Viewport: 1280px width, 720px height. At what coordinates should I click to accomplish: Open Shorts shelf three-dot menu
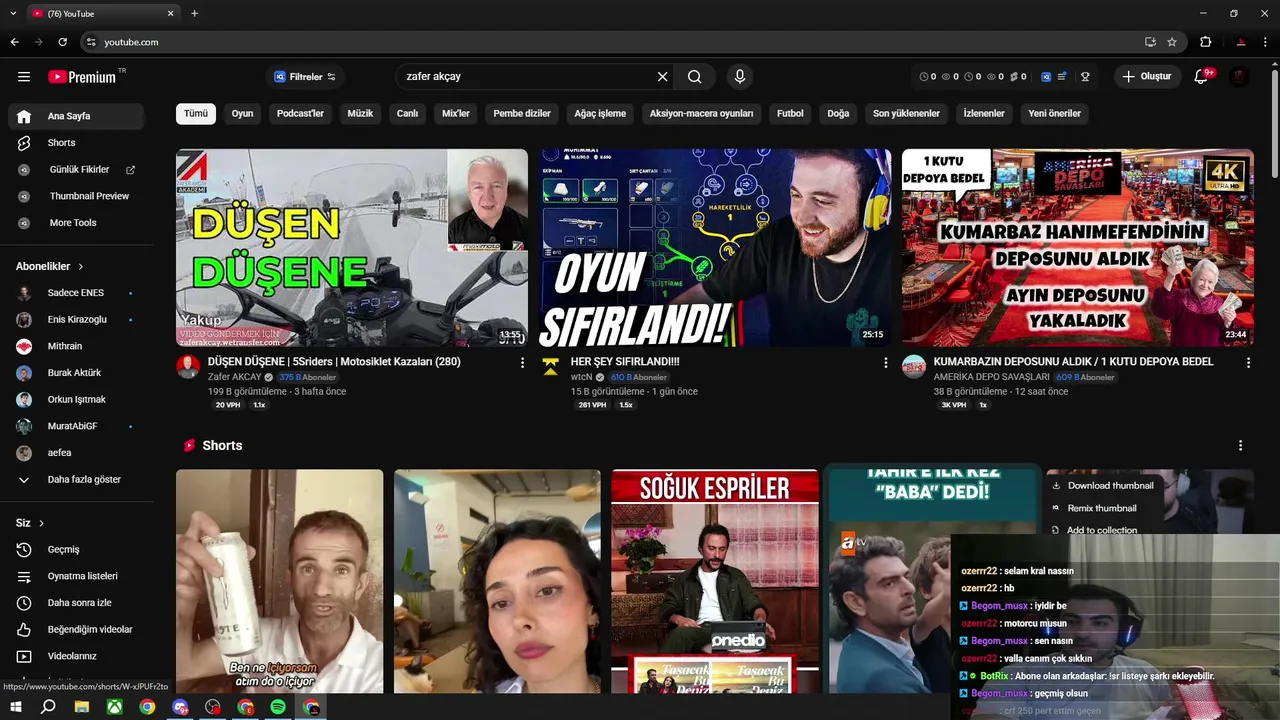1240,446
